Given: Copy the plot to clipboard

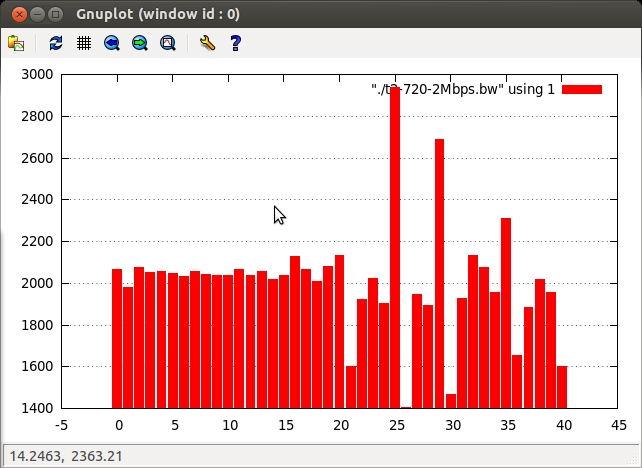Looking at the screenshot, I should pos(16,43).
